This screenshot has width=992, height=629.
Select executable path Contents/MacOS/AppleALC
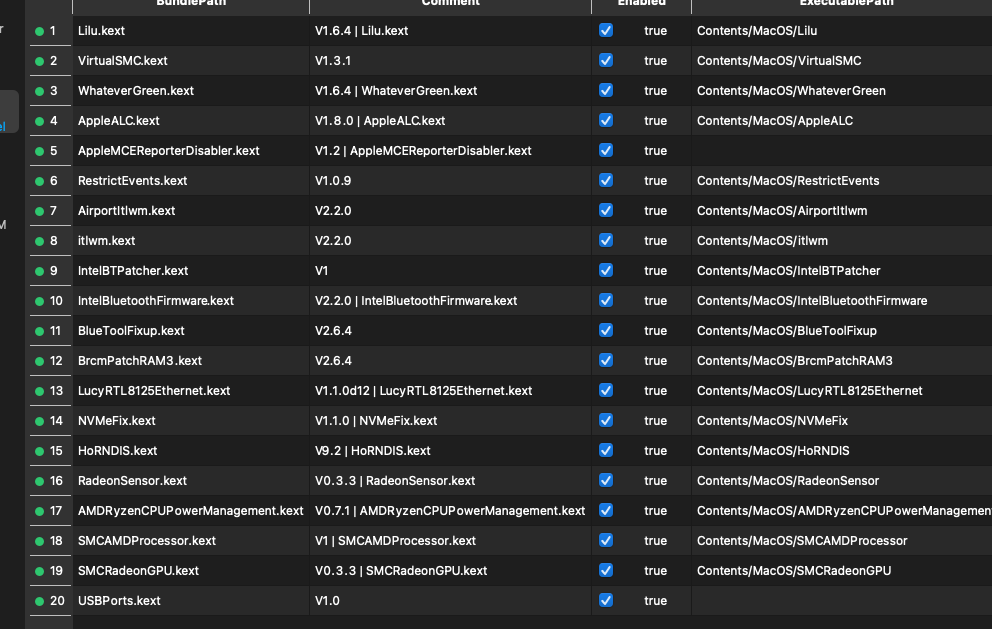pyautogui.click(x=774, y=120)
